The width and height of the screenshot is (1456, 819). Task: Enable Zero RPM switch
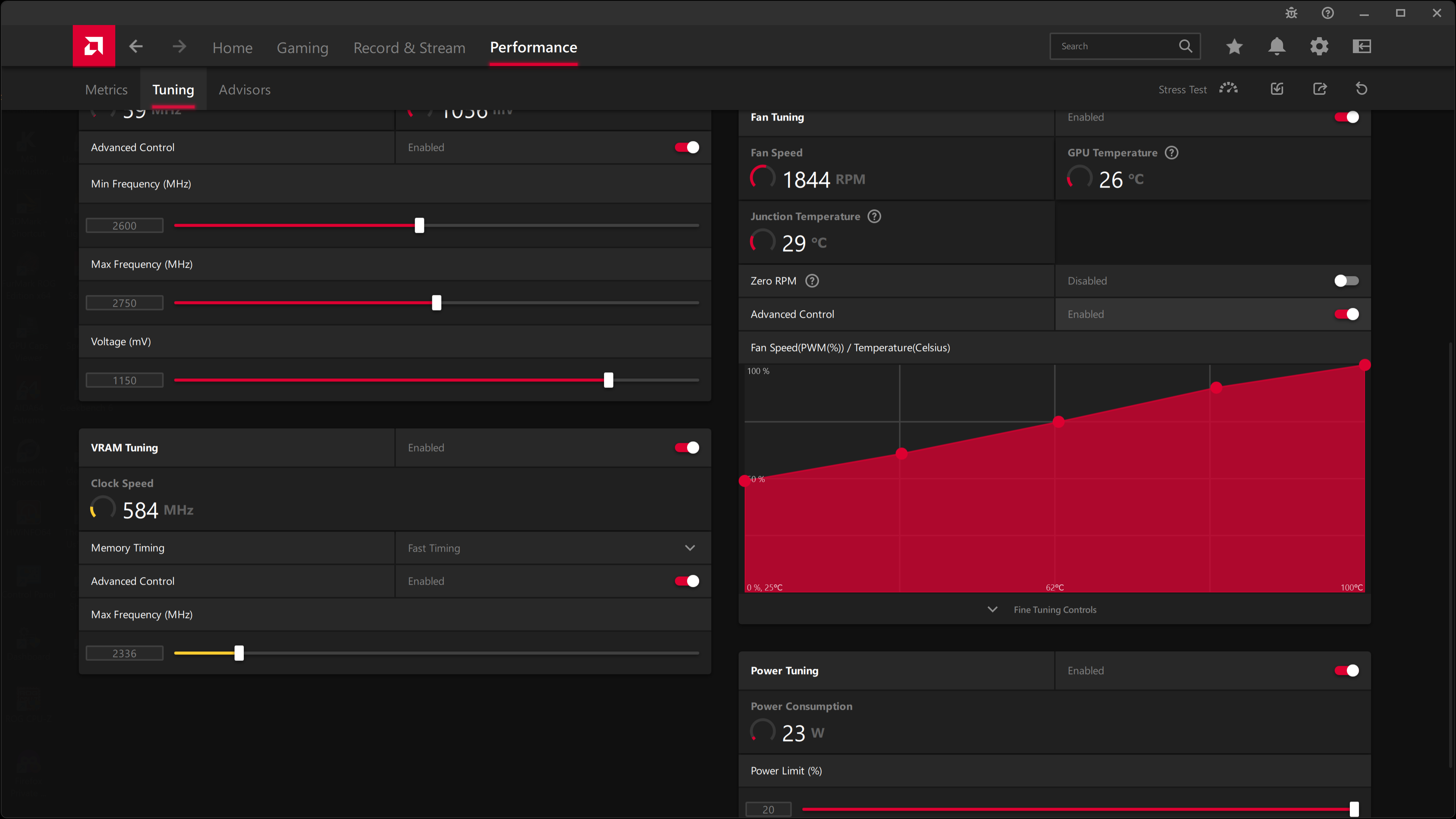coord(1347,281)
